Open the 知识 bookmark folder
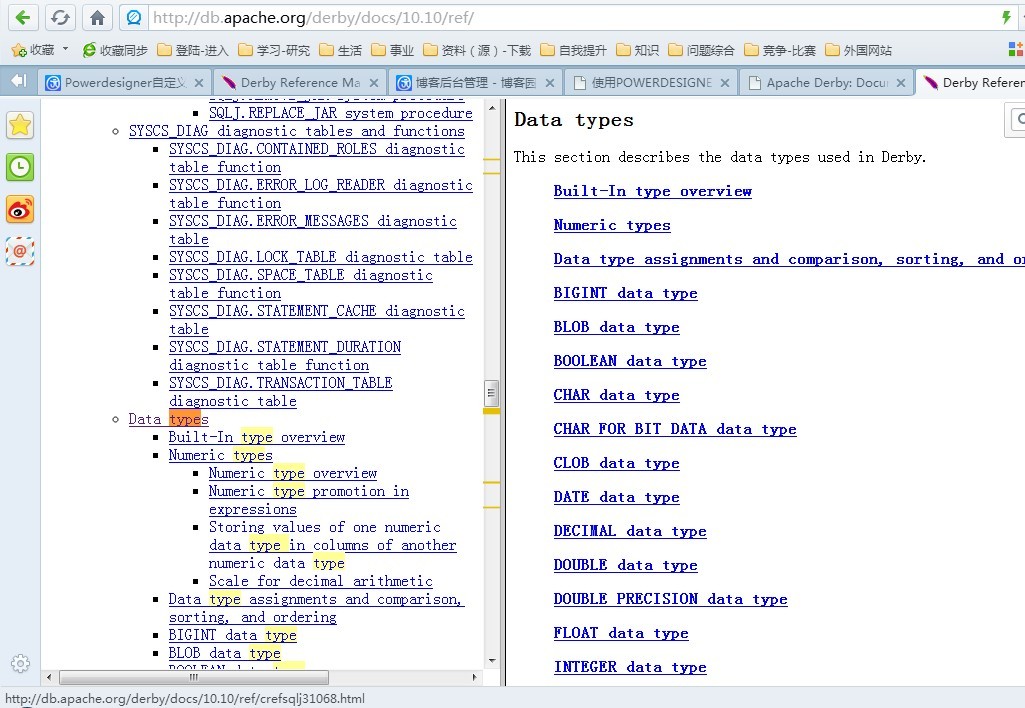The width and height of the screenshot is (1025, 708). pyautogui.click(x=637, y=50)
